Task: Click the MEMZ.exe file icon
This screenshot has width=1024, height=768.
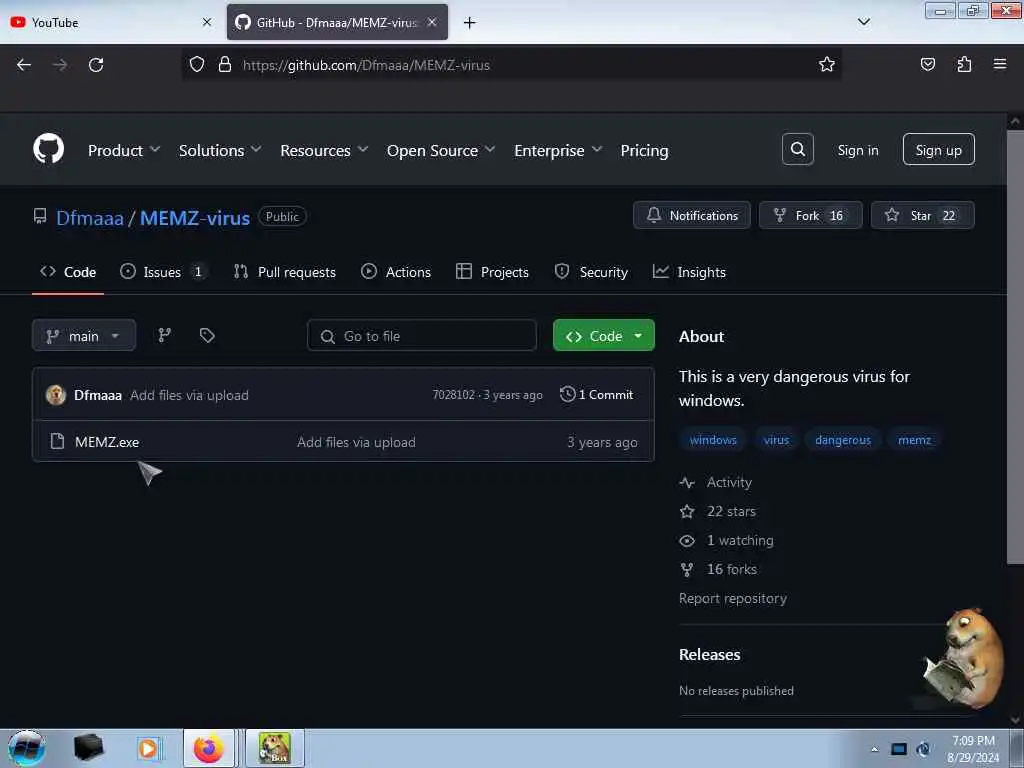Action: point(57,441)
